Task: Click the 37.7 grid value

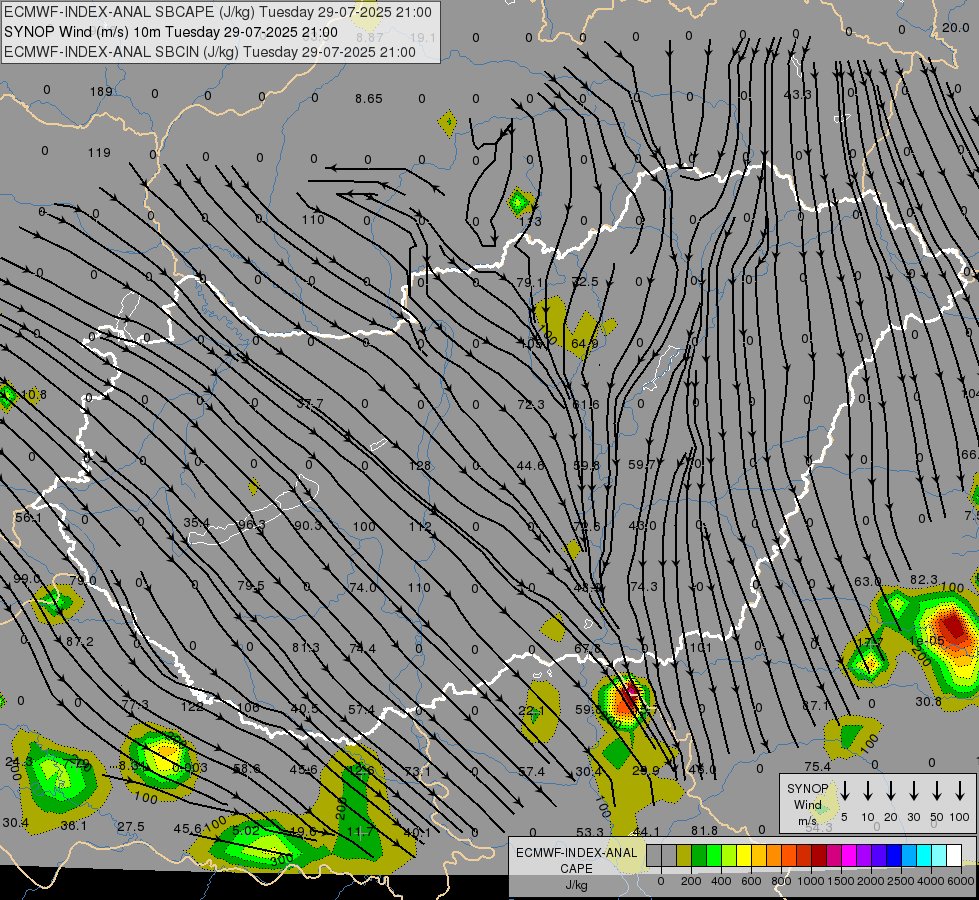Action: coord(310,404)
